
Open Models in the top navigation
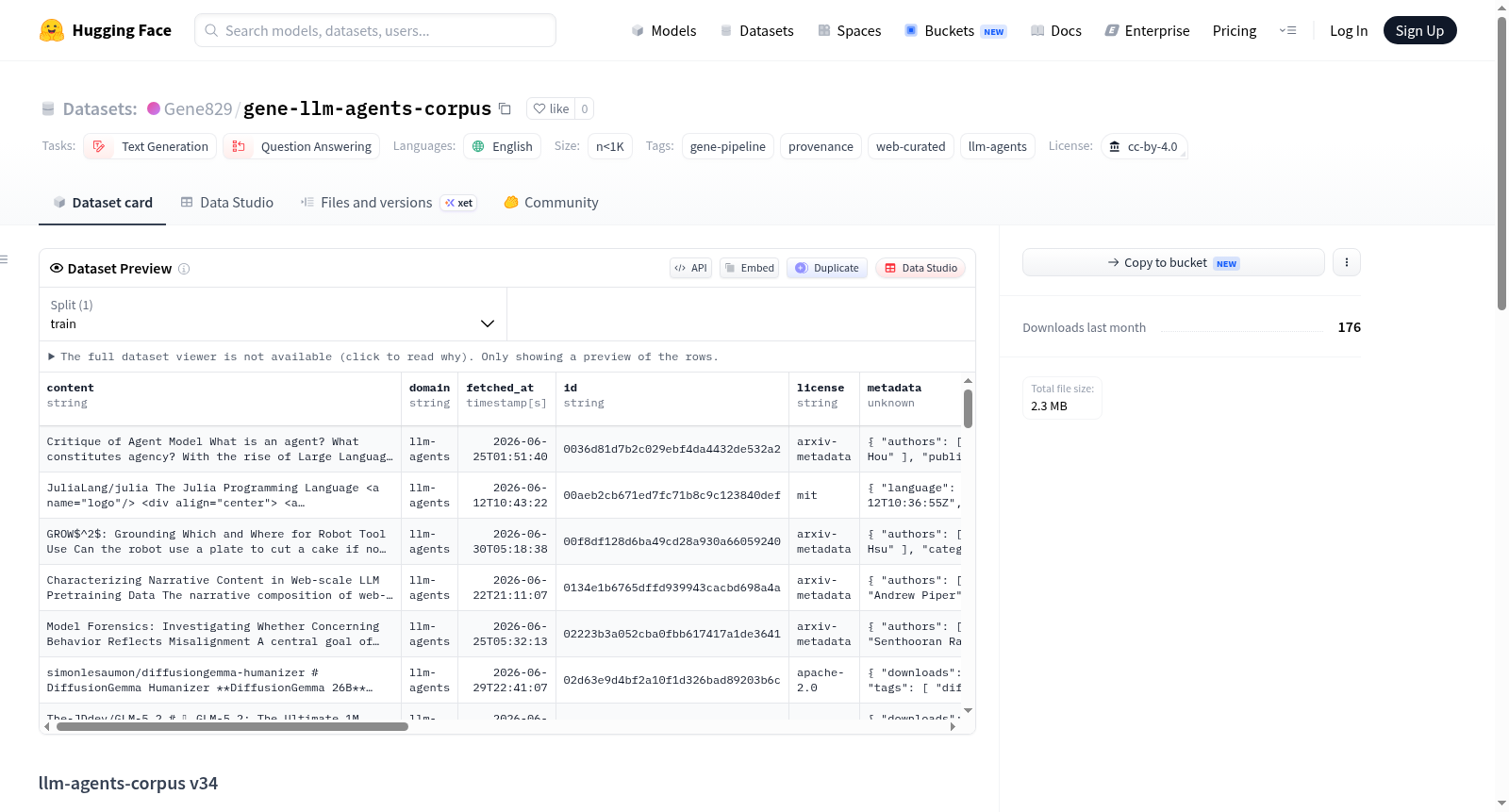pyautogui.click(x=664, y=30)
